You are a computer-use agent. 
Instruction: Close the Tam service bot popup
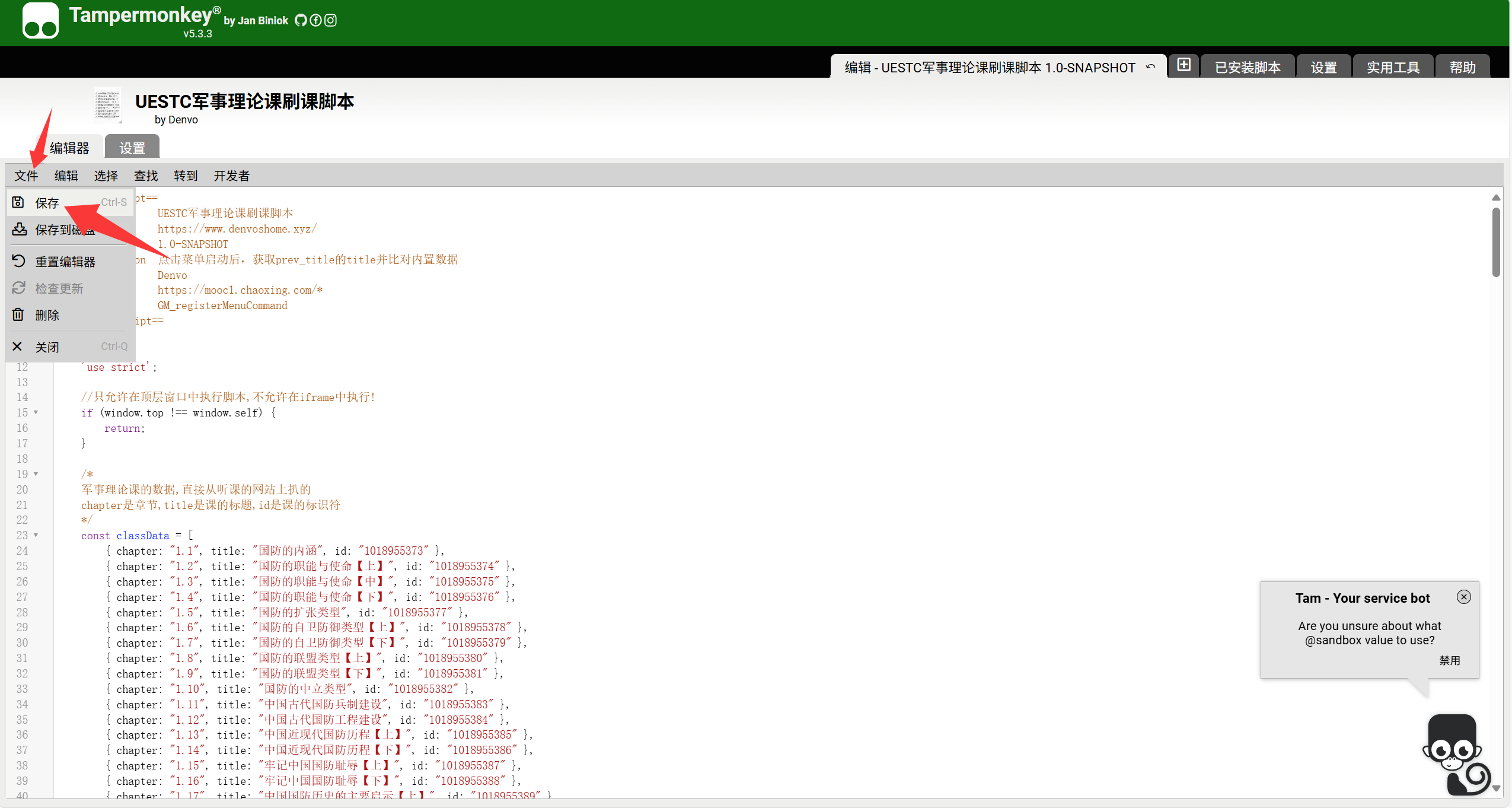coord(1463,597)
